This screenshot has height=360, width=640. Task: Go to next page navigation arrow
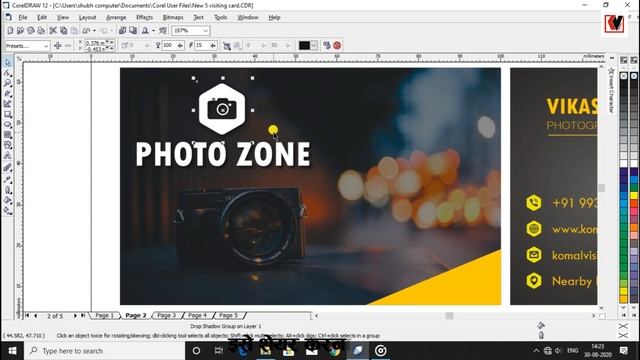point(75,316)
